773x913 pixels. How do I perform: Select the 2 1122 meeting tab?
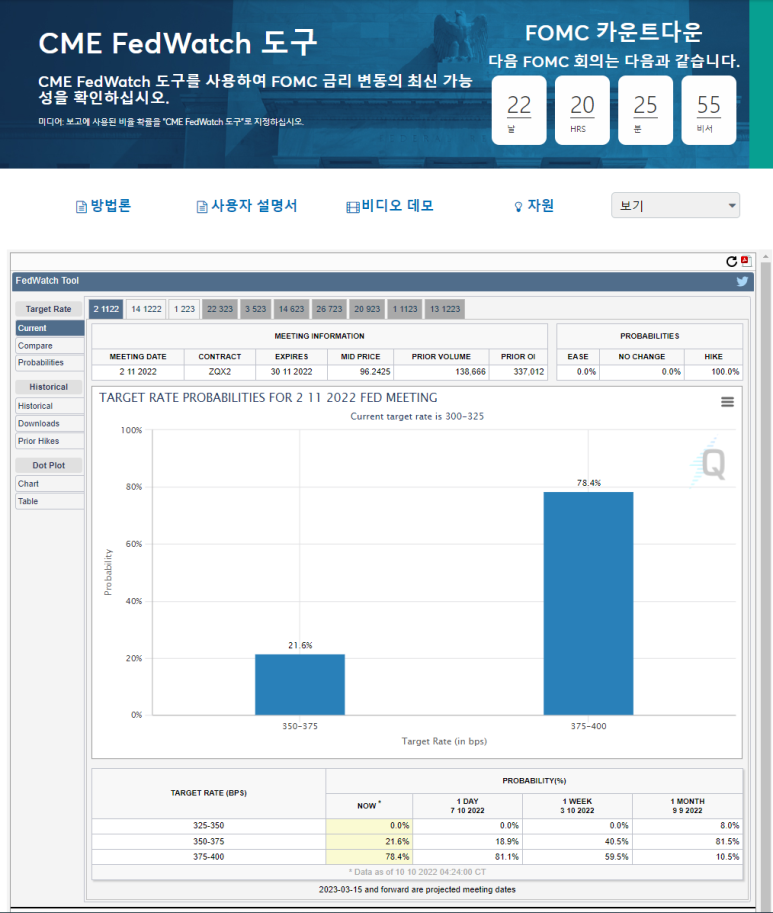tap(106, 309)
